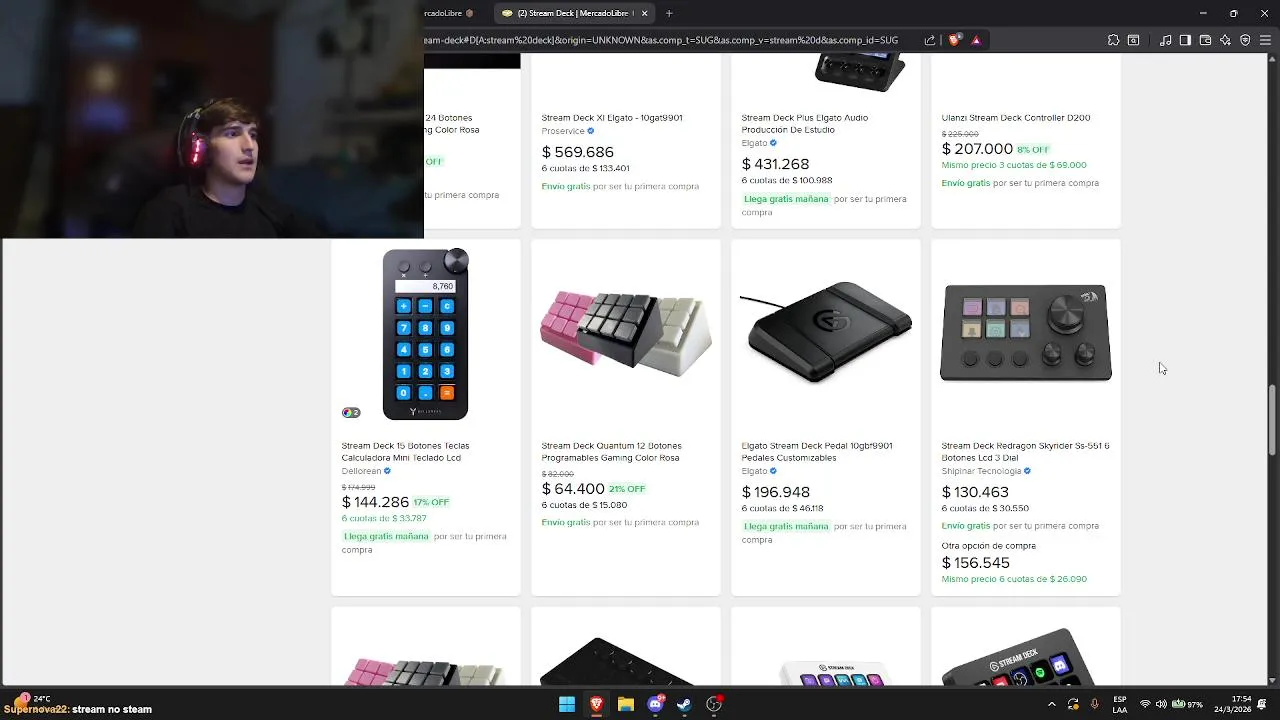Open Stream Deck Quantum 12 Botones listing
This screenshot has width=1280, height=720.
pos(611,452)
